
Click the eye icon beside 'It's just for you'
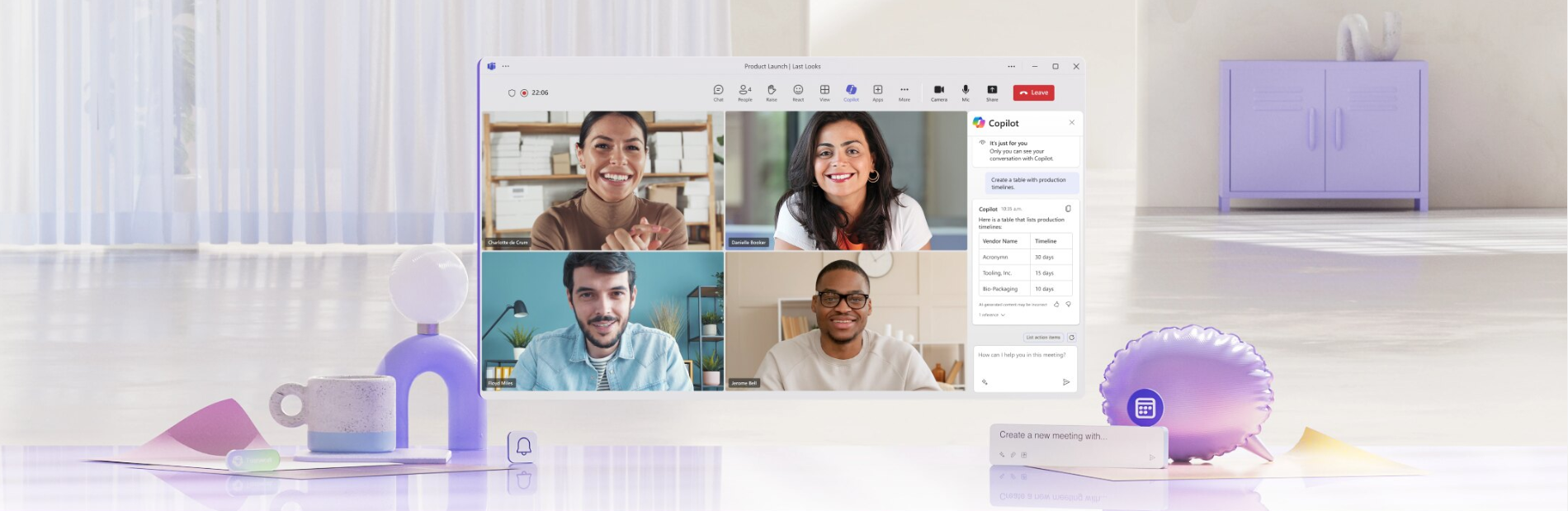point(982,143)
